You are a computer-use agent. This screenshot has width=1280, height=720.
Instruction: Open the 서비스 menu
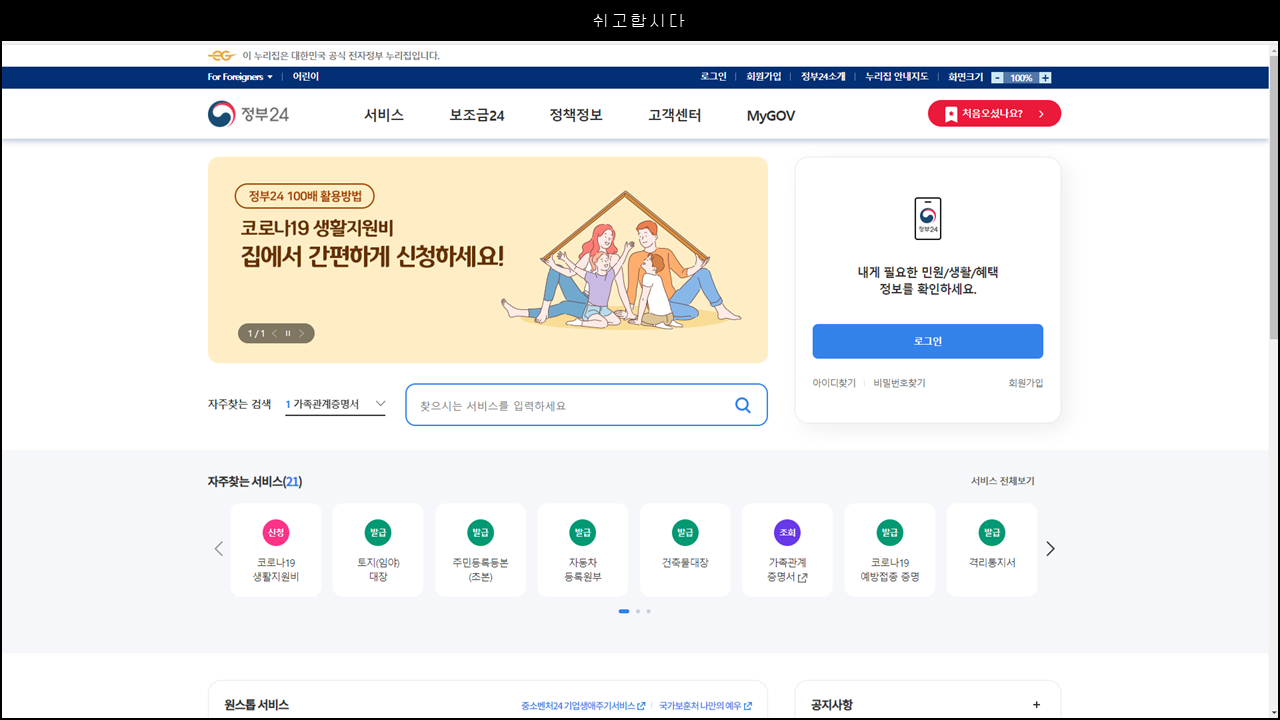tap(384, 115)
